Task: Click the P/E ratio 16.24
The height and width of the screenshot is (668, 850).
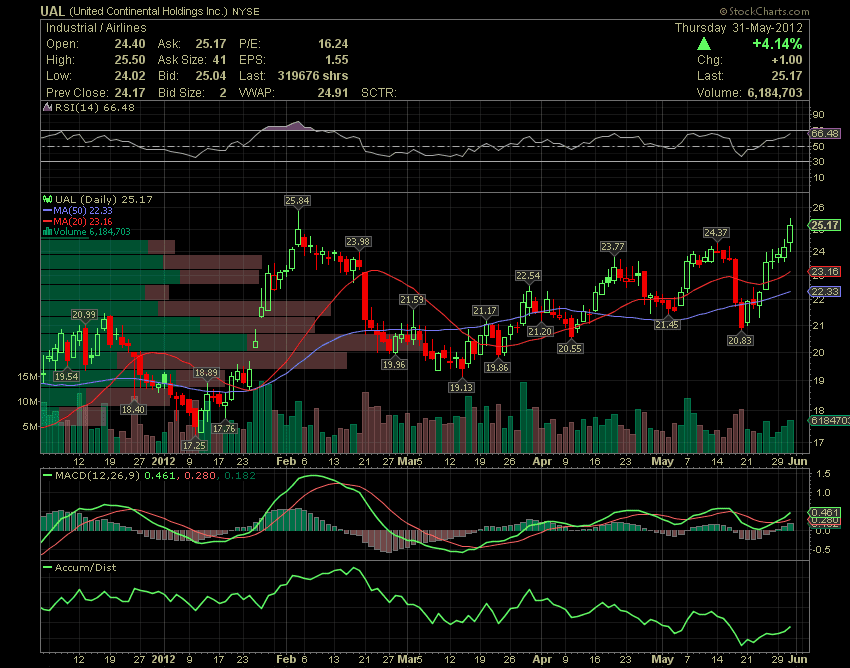Action: pyautogui.click(x=333, y=44)
